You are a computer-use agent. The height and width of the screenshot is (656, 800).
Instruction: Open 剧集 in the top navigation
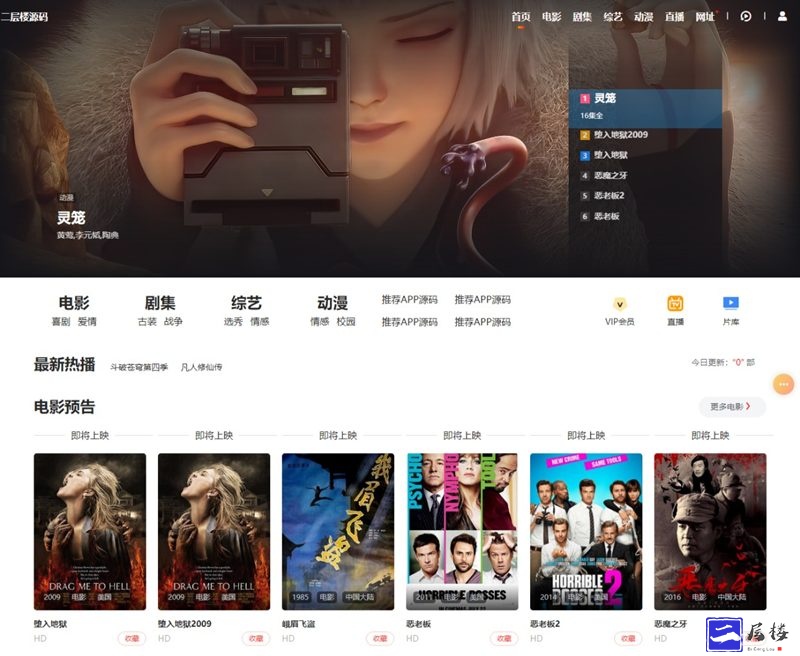pyautogui.click(x=582, y=17)
